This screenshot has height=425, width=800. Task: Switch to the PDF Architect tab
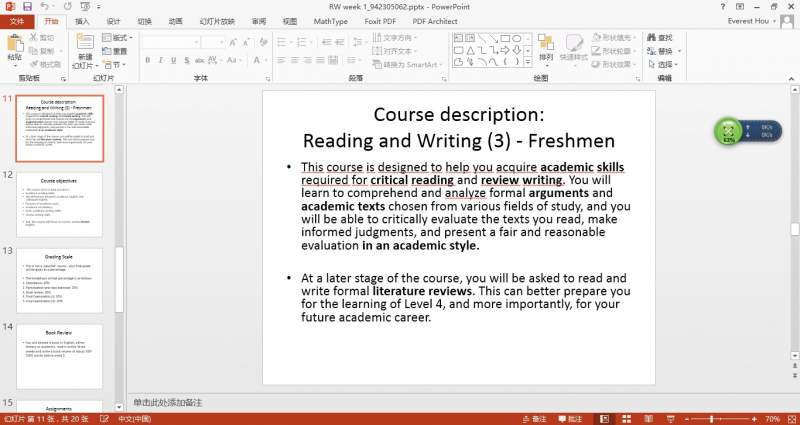pyautogui.click(x=435, y=21)
